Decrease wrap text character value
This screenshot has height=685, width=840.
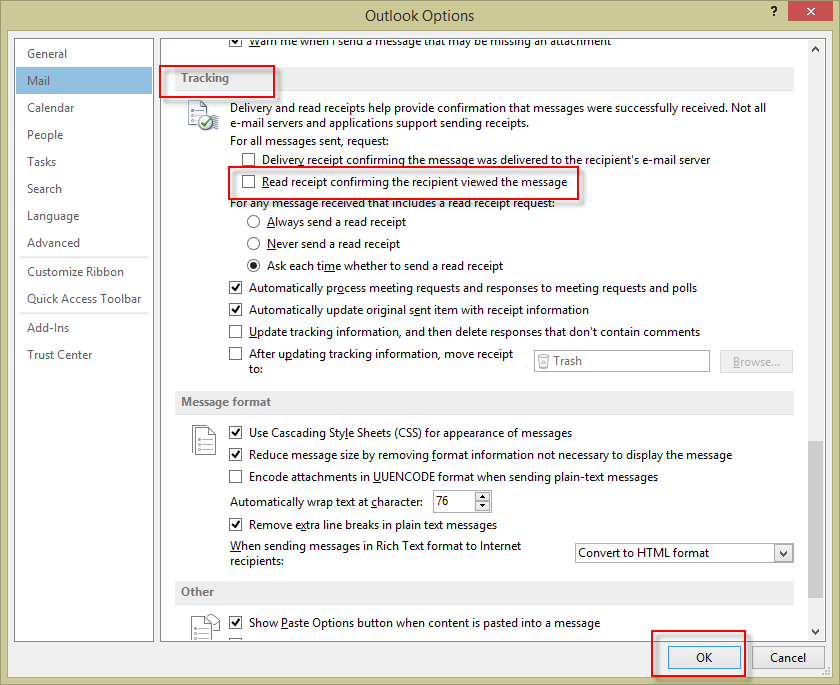point(482,506)
